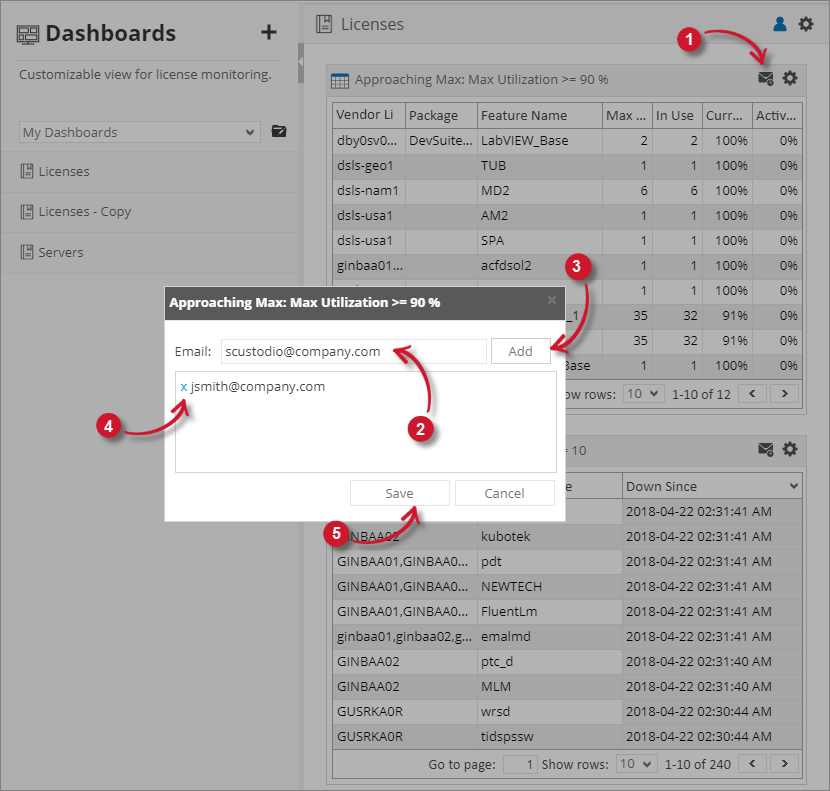Viewport: 830px width, 791px height.
Task: Sort by Curr... column header
Action: tap(727, 115)
